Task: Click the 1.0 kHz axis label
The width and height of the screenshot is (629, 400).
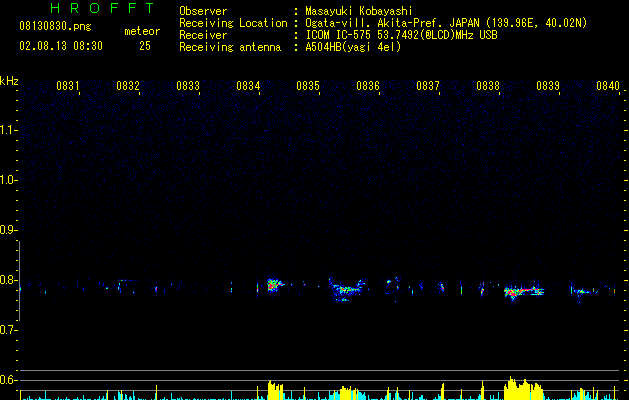Action: pyautogui.click(x=8, y=180)
